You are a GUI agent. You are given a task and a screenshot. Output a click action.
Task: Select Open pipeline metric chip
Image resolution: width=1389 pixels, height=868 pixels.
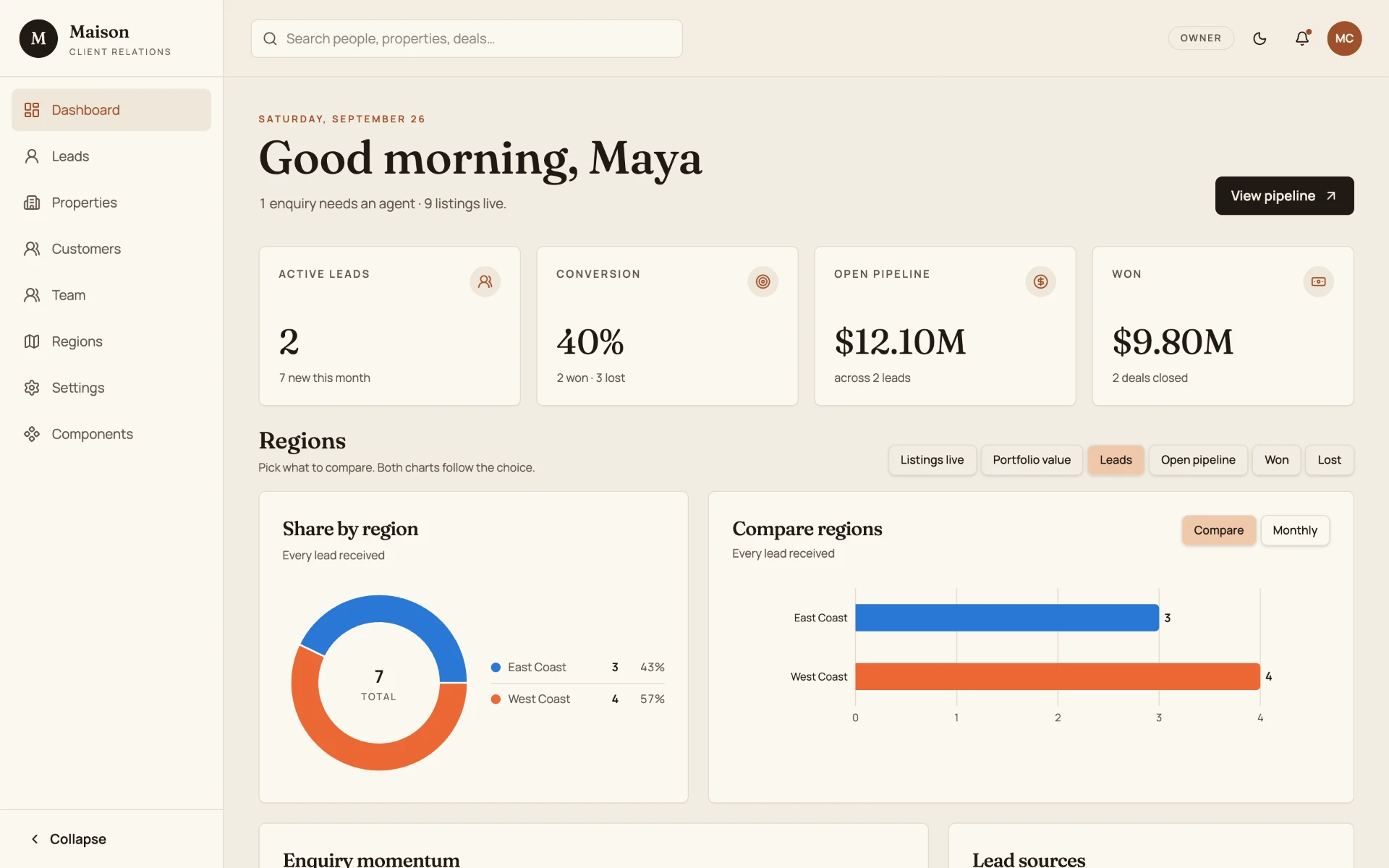(1198, 460)
